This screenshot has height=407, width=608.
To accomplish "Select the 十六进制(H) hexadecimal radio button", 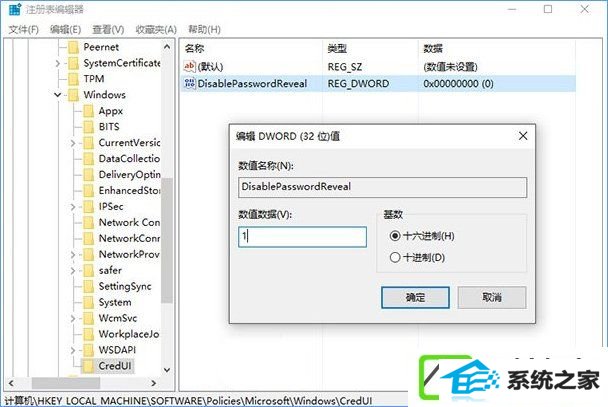I will [395, 236].
